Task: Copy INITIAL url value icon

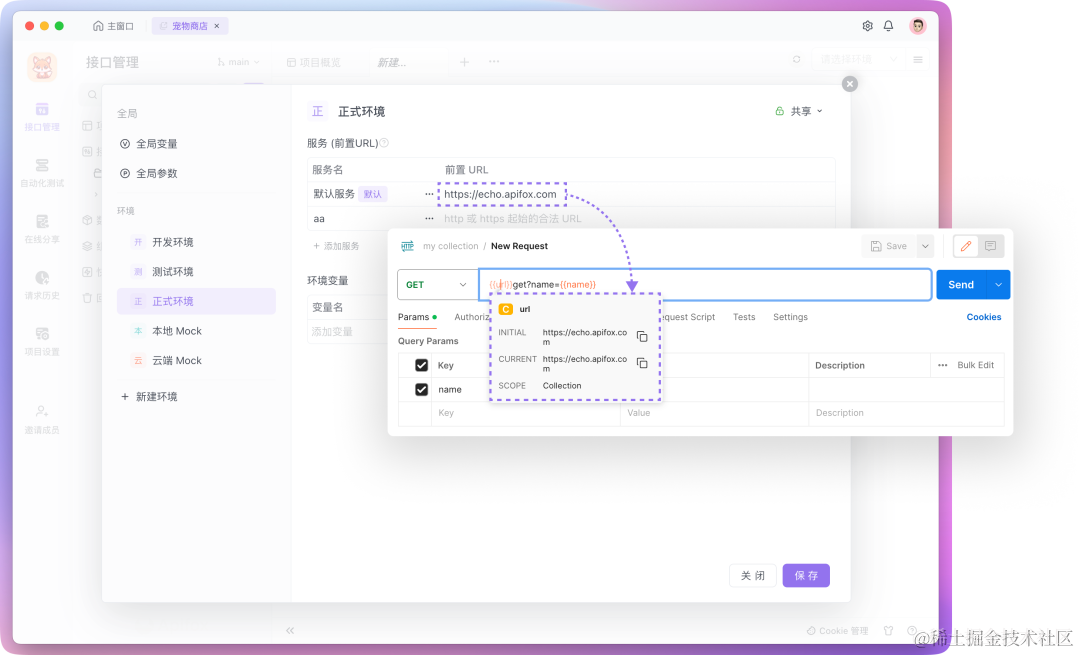Action: click(x=642, y=337)
